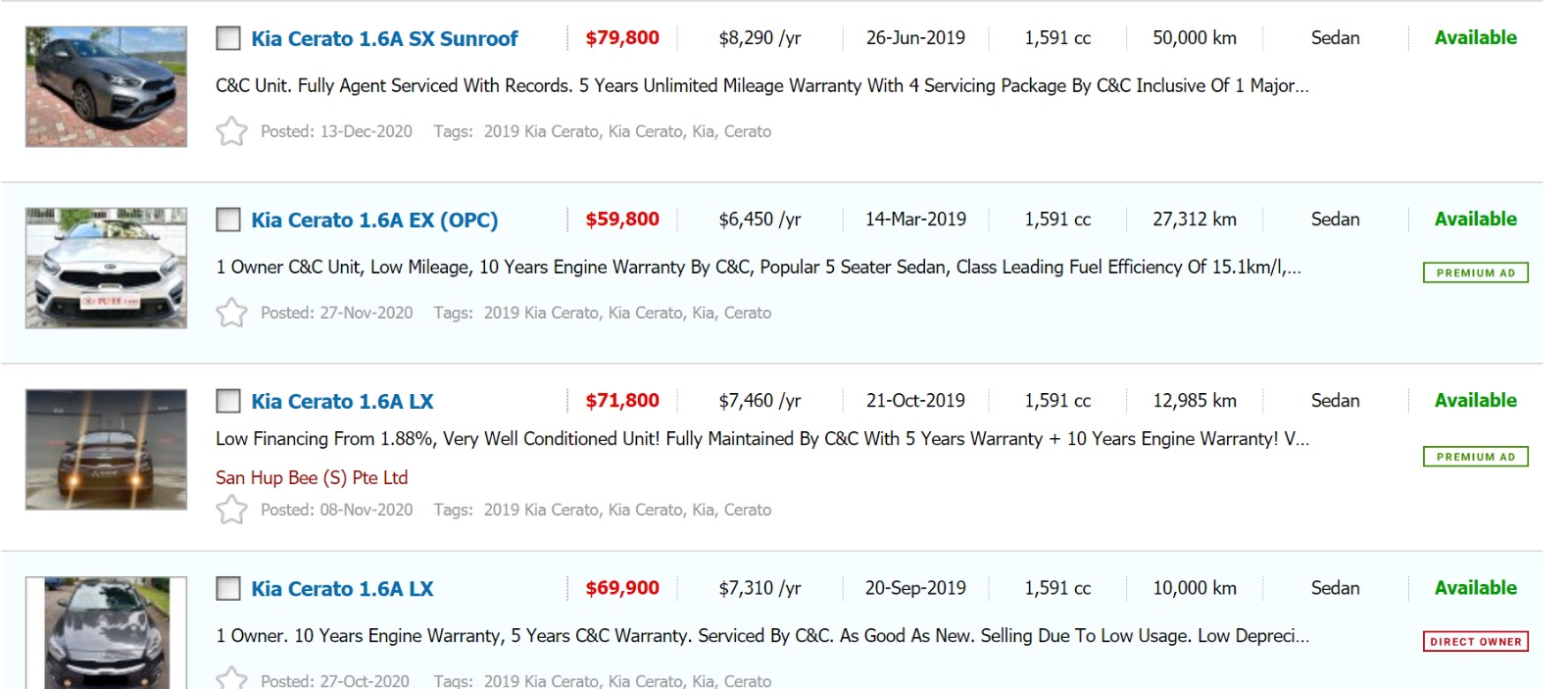
Task: Tick the checkbox for $69,900 Cerato LX
Action: [x=228, y=588]
